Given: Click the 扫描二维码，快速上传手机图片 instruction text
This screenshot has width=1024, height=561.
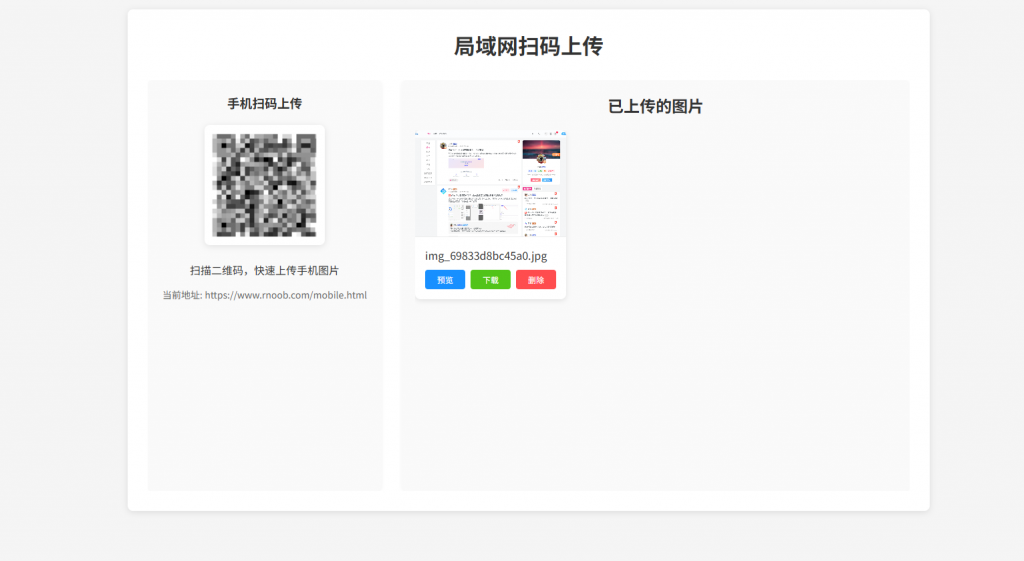Looking at the screenshot, I should 264,271.
